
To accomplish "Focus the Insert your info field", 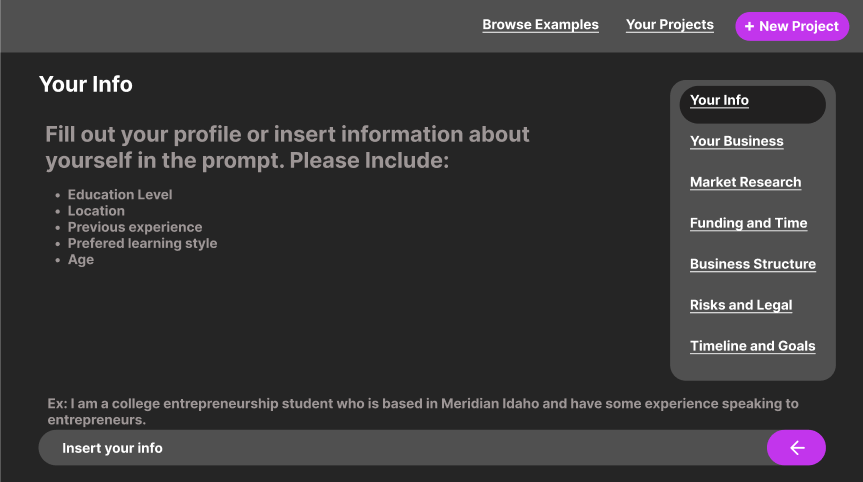I will pyautogui.click(x=400, y=448).
